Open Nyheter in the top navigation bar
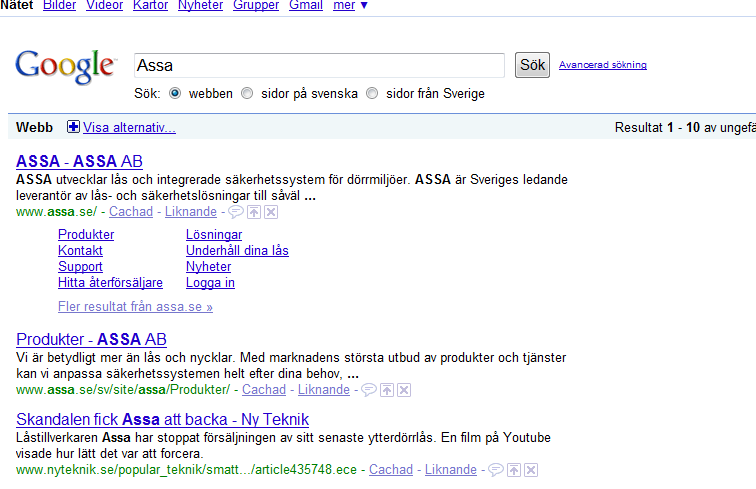 (x=201, y=5)
